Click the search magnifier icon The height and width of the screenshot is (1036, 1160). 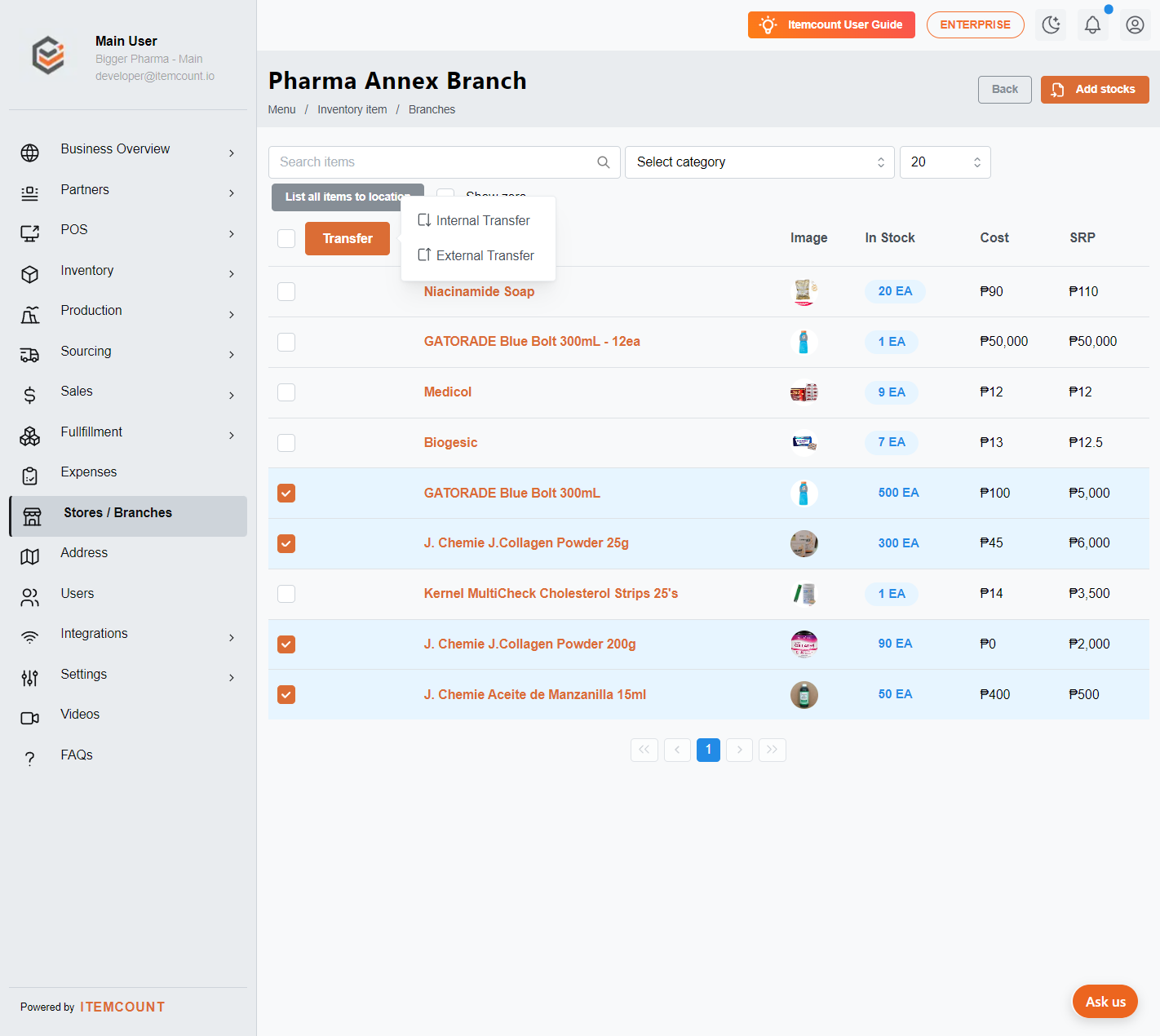click(x=604, y=162)
